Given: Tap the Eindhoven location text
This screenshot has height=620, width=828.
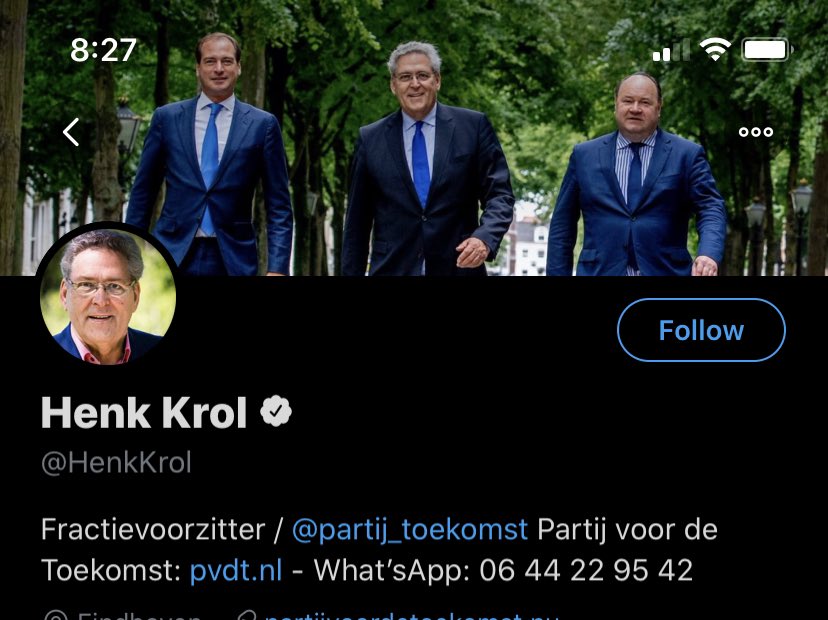Looking at the screenshot, I should pos(139,616).
